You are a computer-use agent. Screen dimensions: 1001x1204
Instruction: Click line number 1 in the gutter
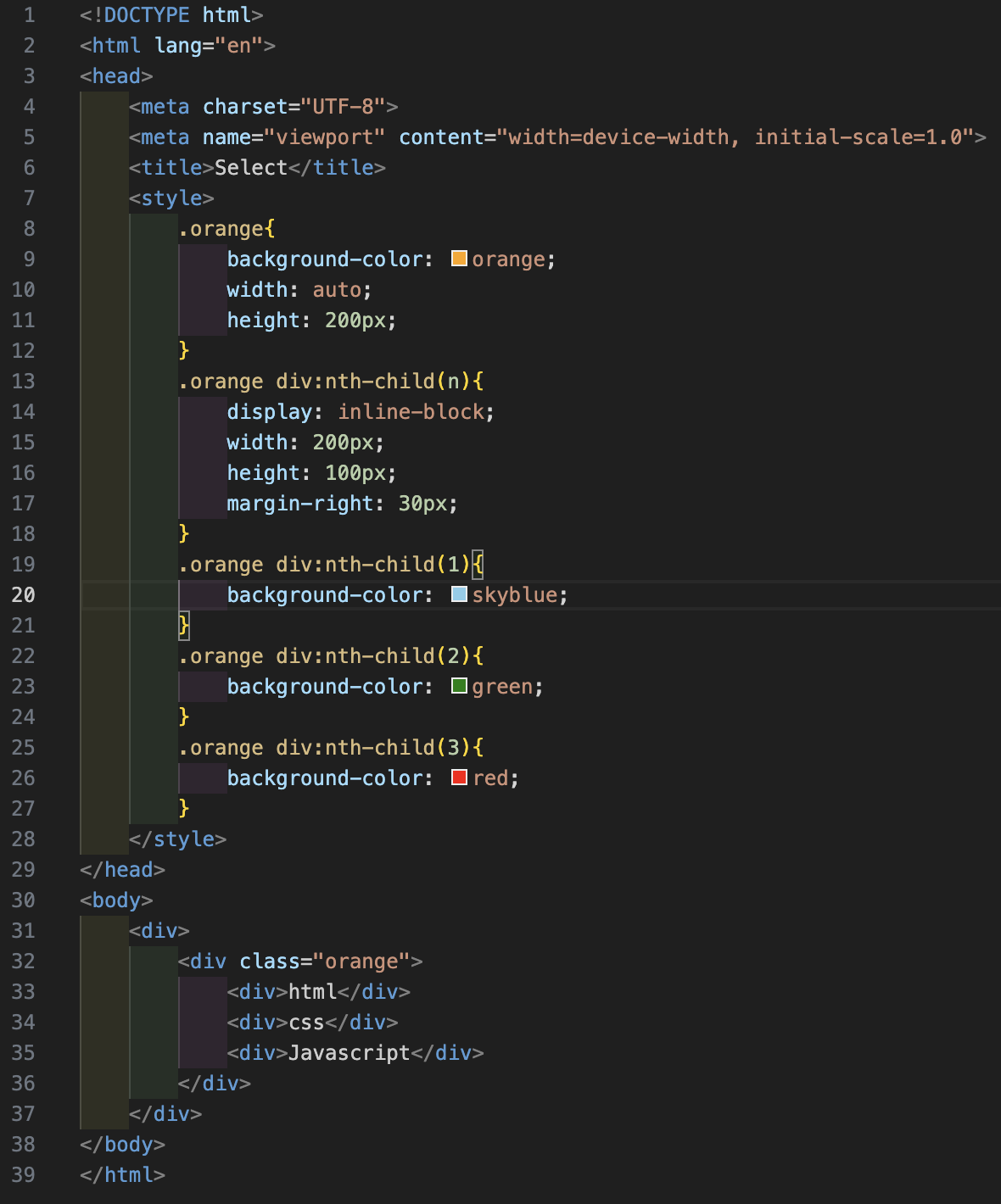click(x=29, y=15)
